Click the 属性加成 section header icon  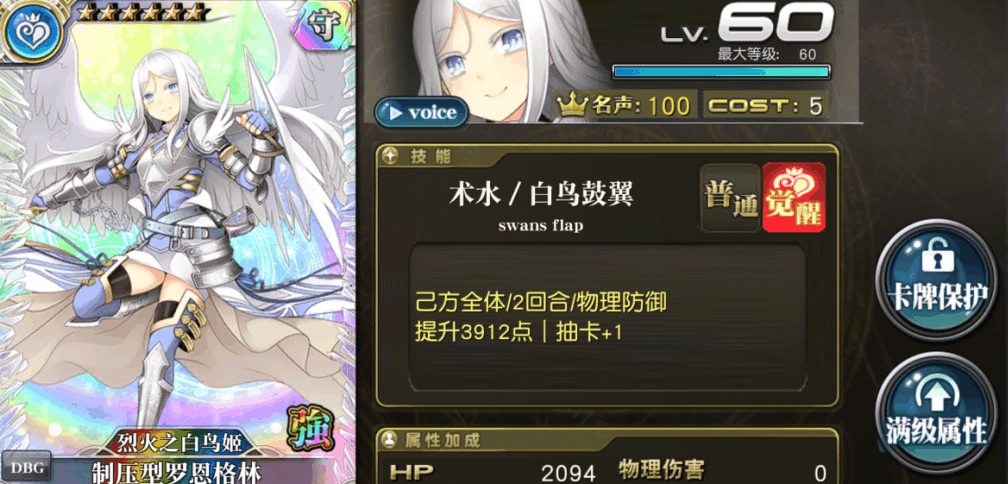390,440
